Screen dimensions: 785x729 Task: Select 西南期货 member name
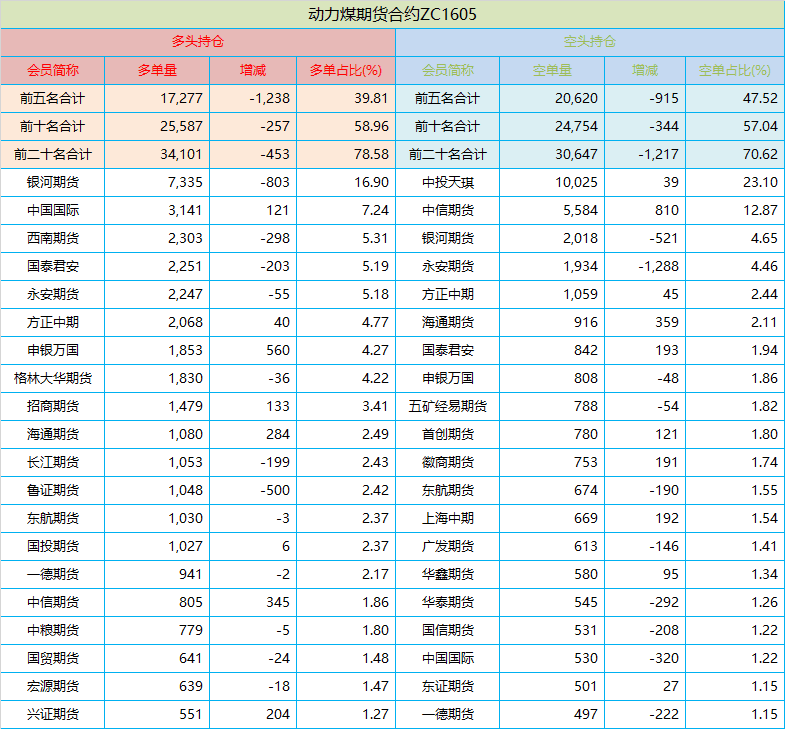(53, 238)
